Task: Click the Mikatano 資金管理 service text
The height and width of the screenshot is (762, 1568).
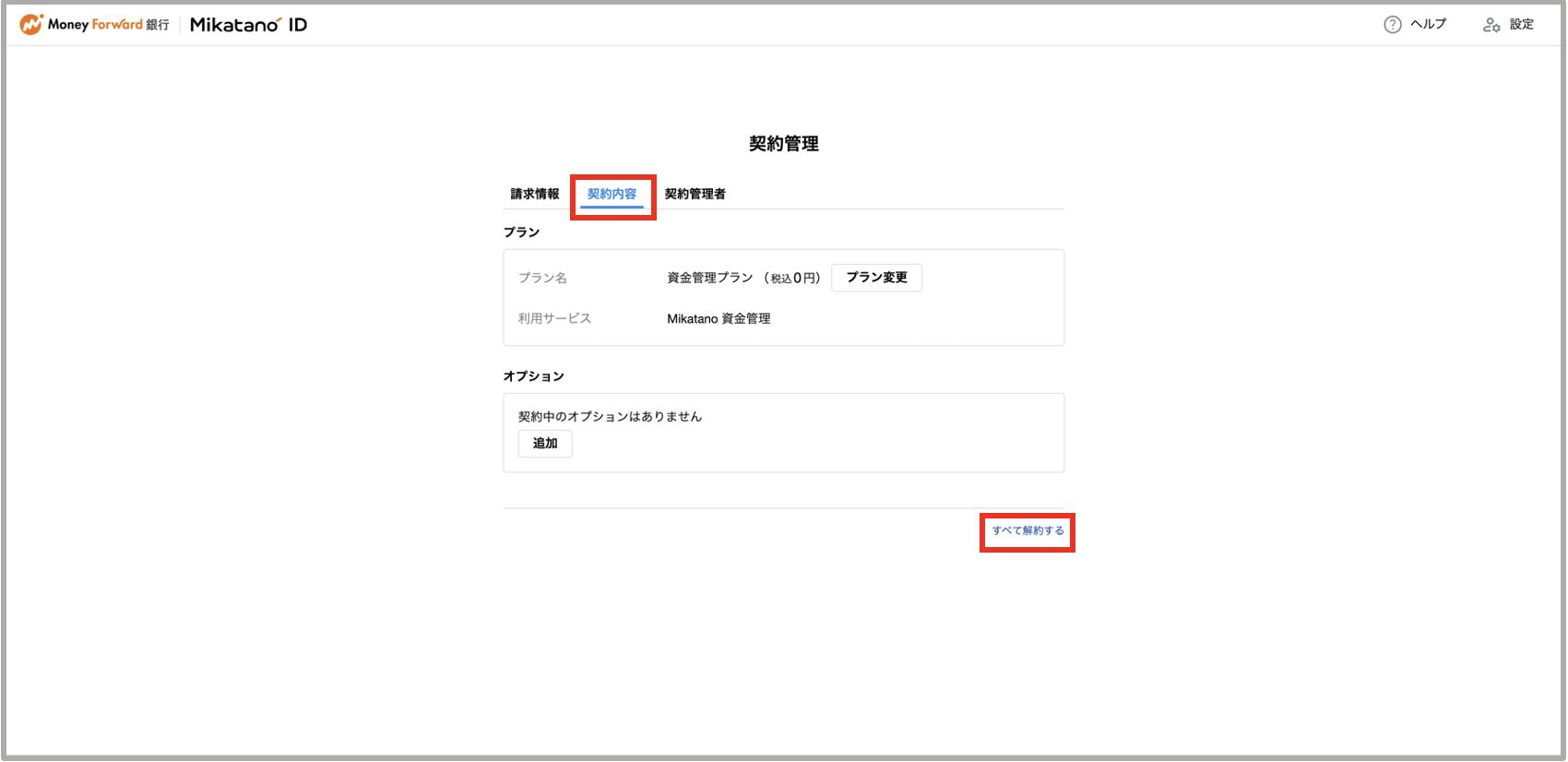Action: click(x=719, y=318)
